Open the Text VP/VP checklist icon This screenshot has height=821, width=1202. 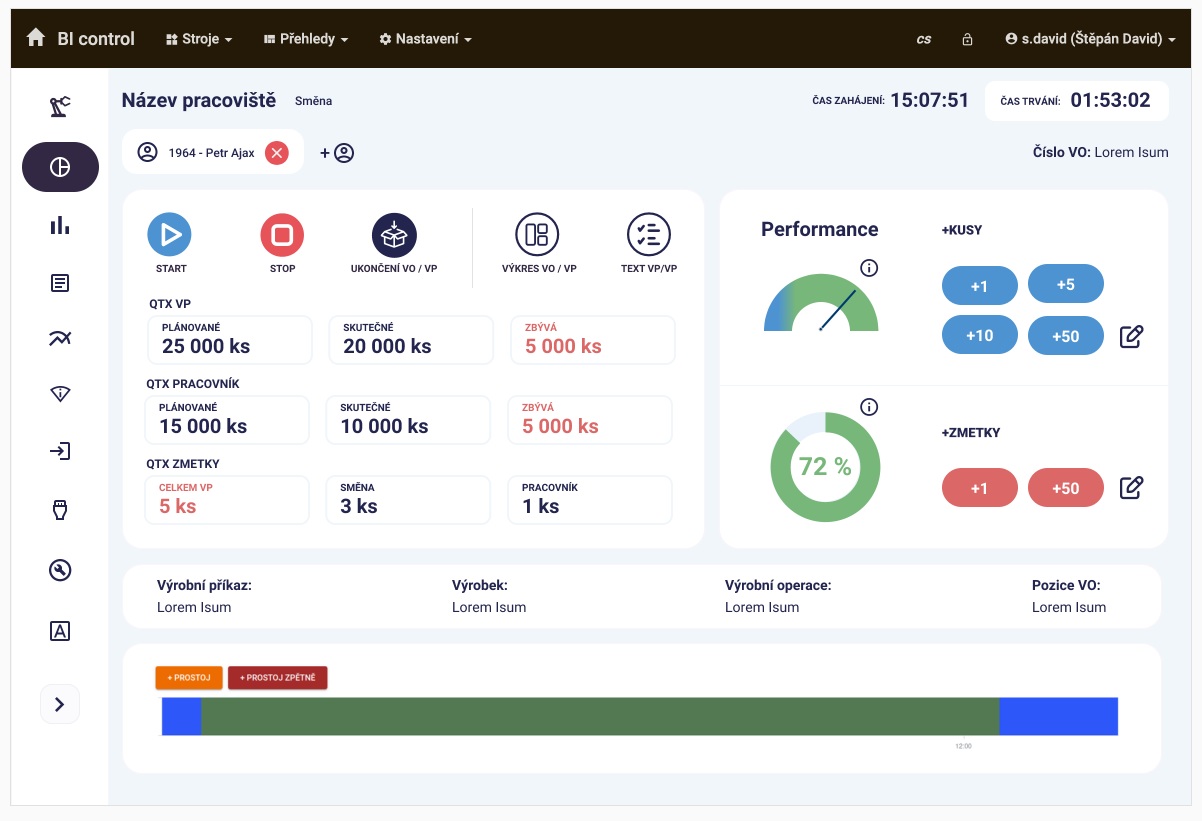pos(649,235)
